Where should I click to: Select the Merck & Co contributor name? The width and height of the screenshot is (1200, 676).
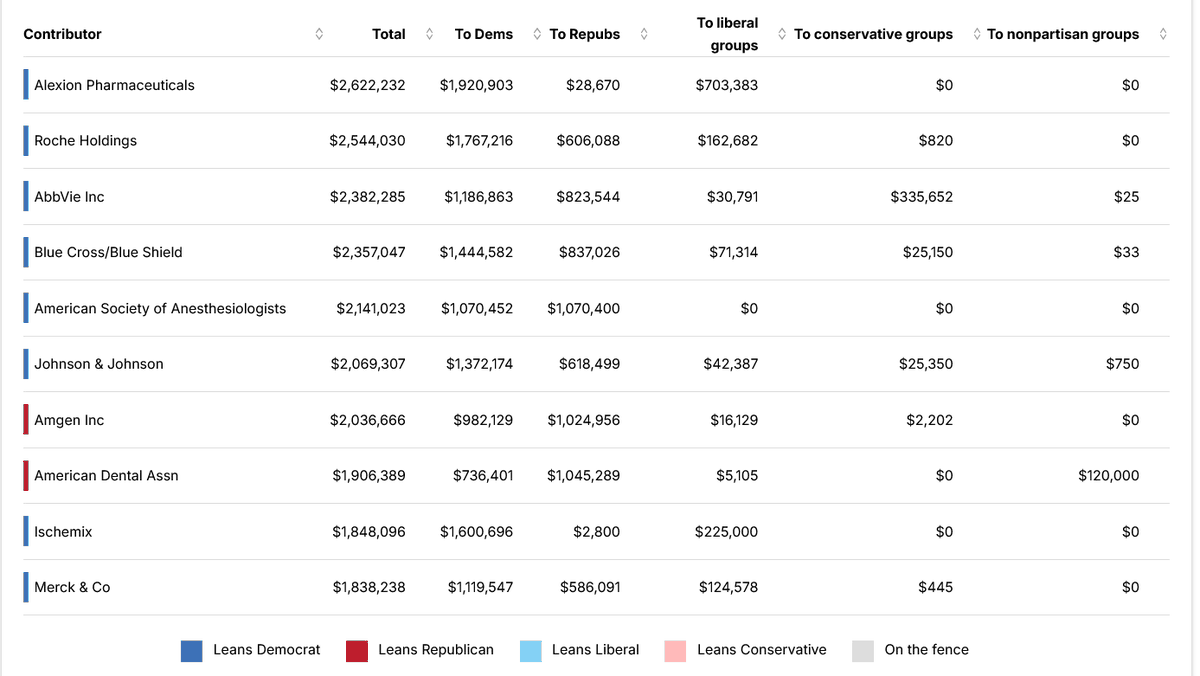tap(72, 588)
